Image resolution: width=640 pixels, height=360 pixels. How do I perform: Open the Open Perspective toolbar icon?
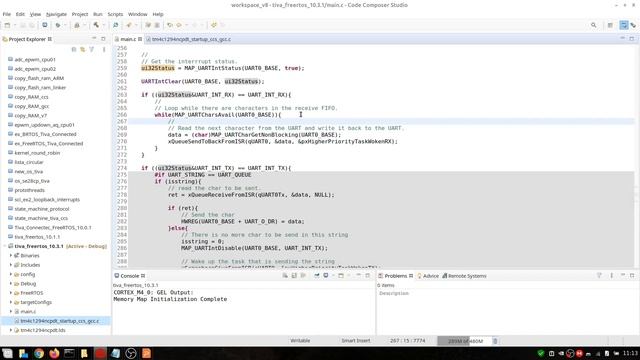click(610, 25)
